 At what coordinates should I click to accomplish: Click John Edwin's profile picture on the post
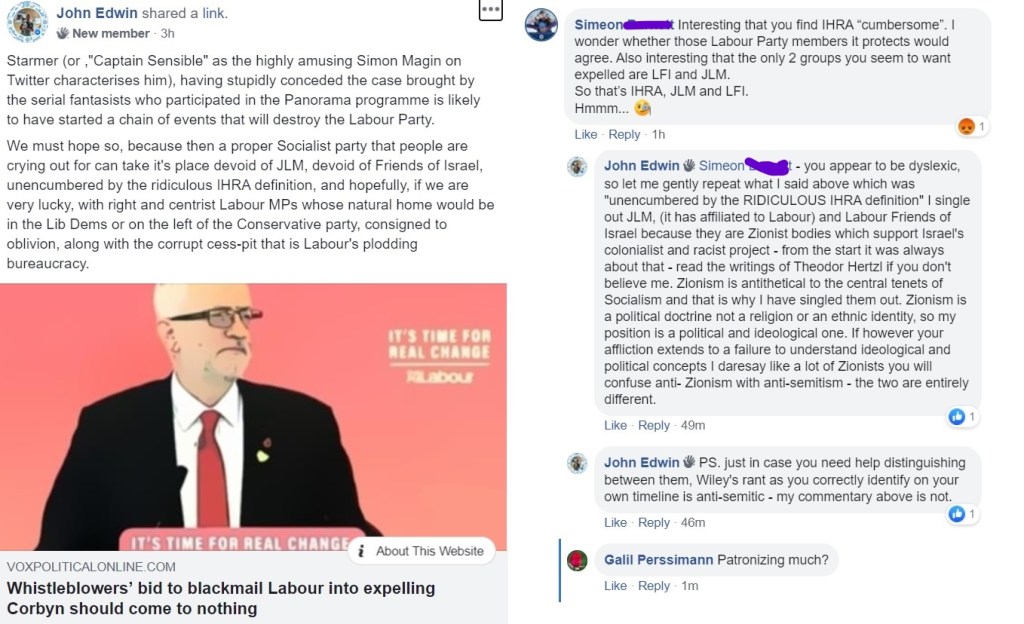27,22
